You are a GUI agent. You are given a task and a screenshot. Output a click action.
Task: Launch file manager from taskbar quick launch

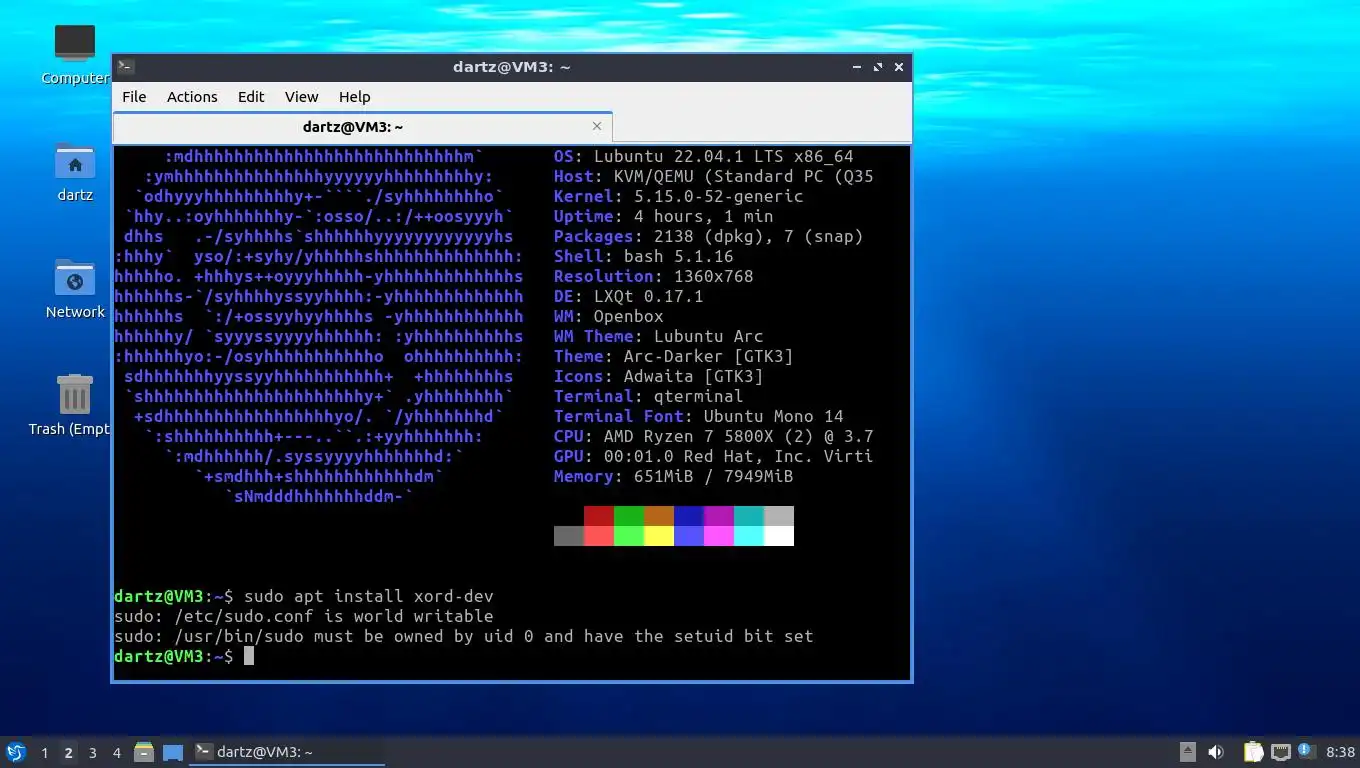[x=144, y=752]
